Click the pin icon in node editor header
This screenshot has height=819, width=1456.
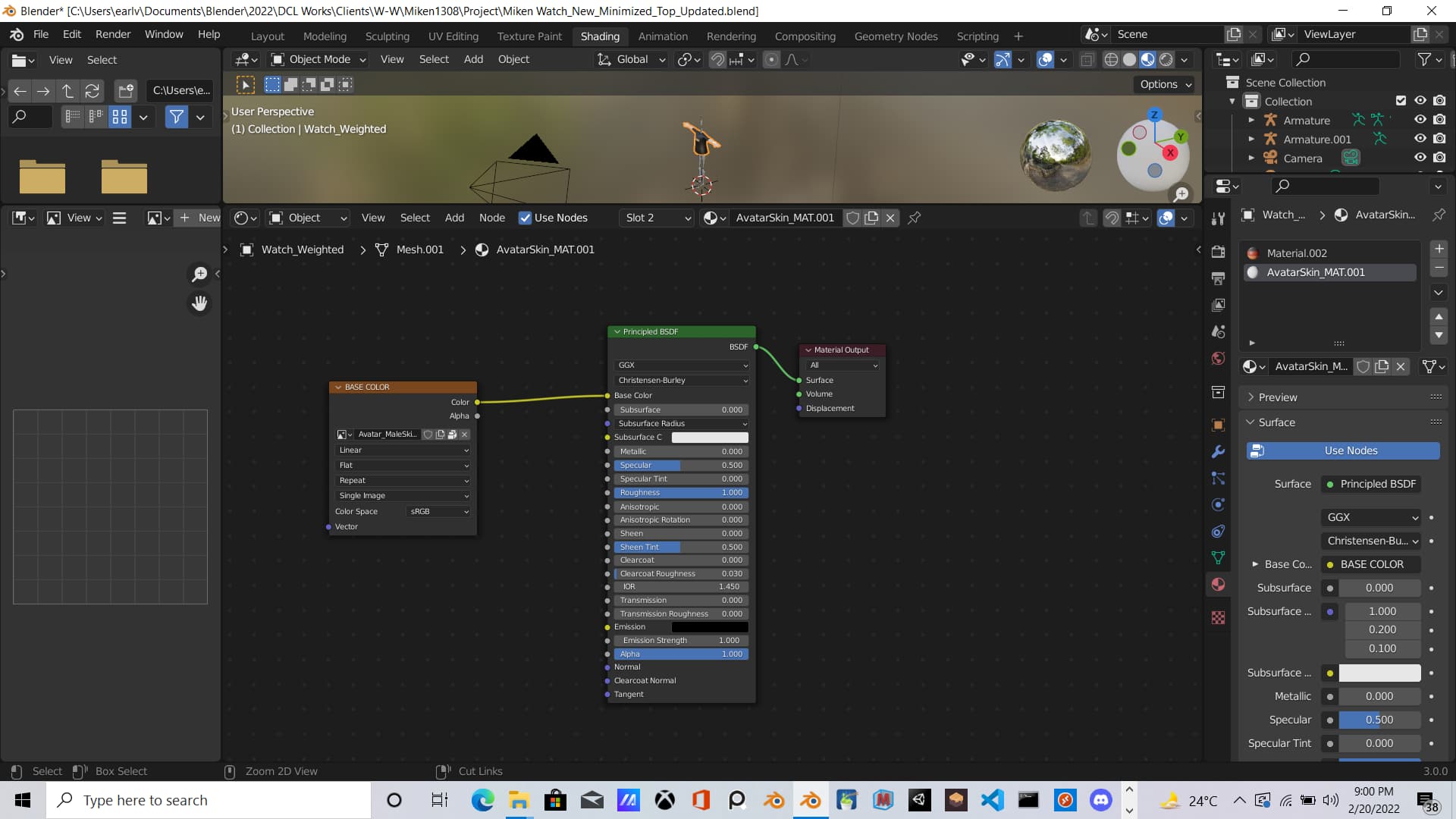915,218
